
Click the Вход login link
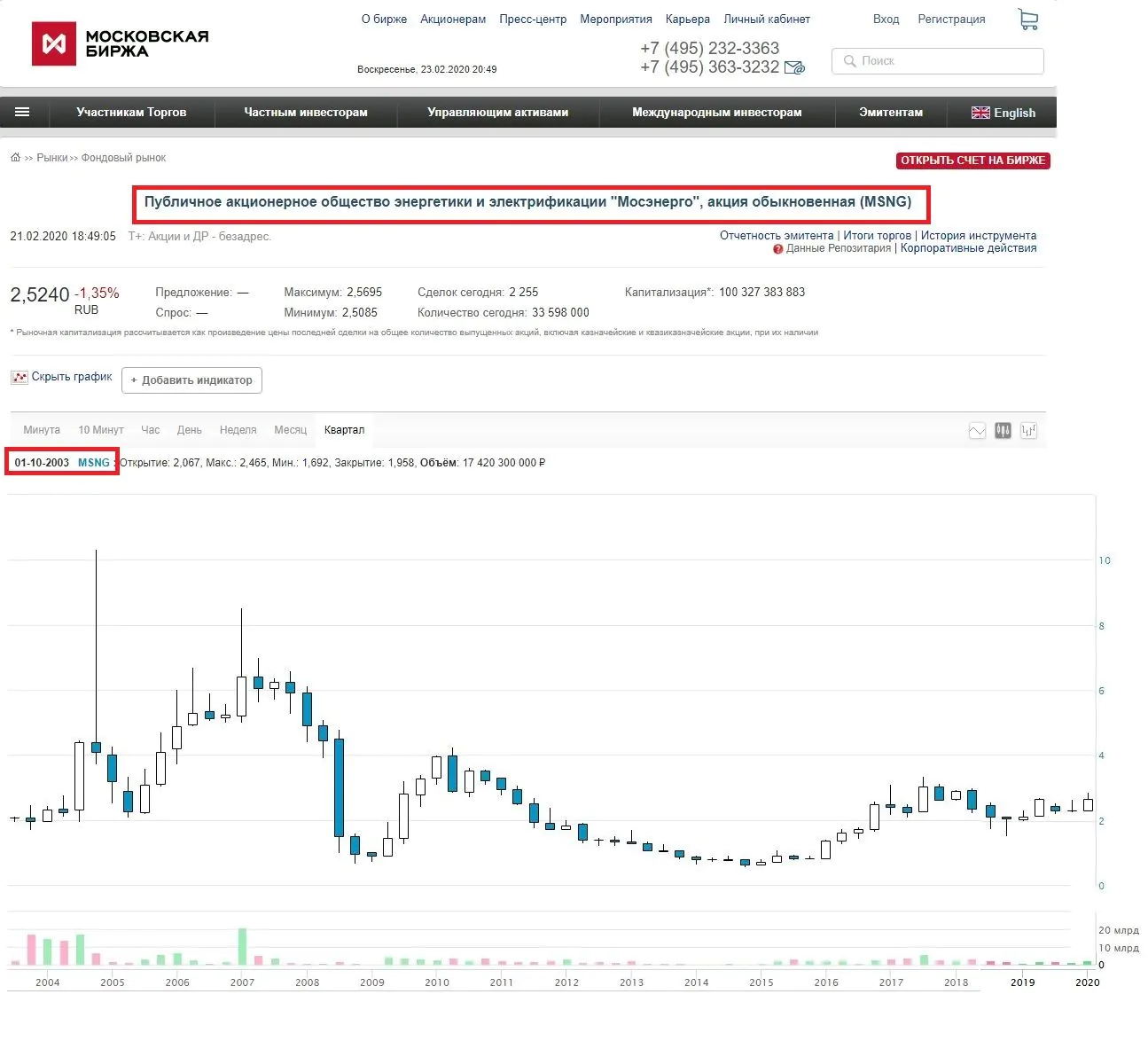tap(886, 20)
